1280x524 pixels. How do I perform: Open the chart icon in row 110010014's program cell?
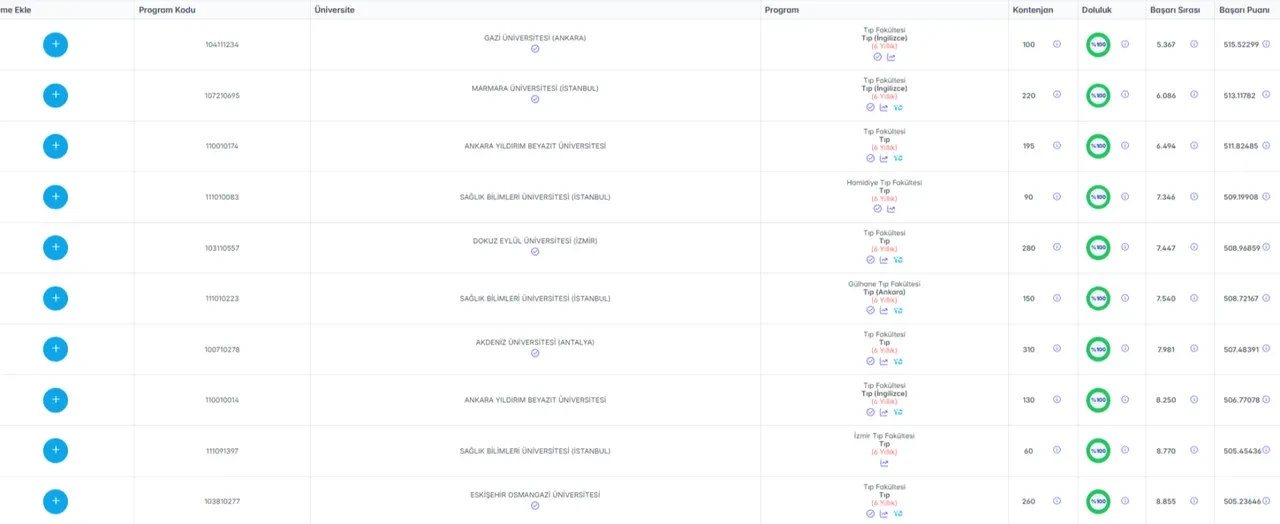click(x=884, y=412)
